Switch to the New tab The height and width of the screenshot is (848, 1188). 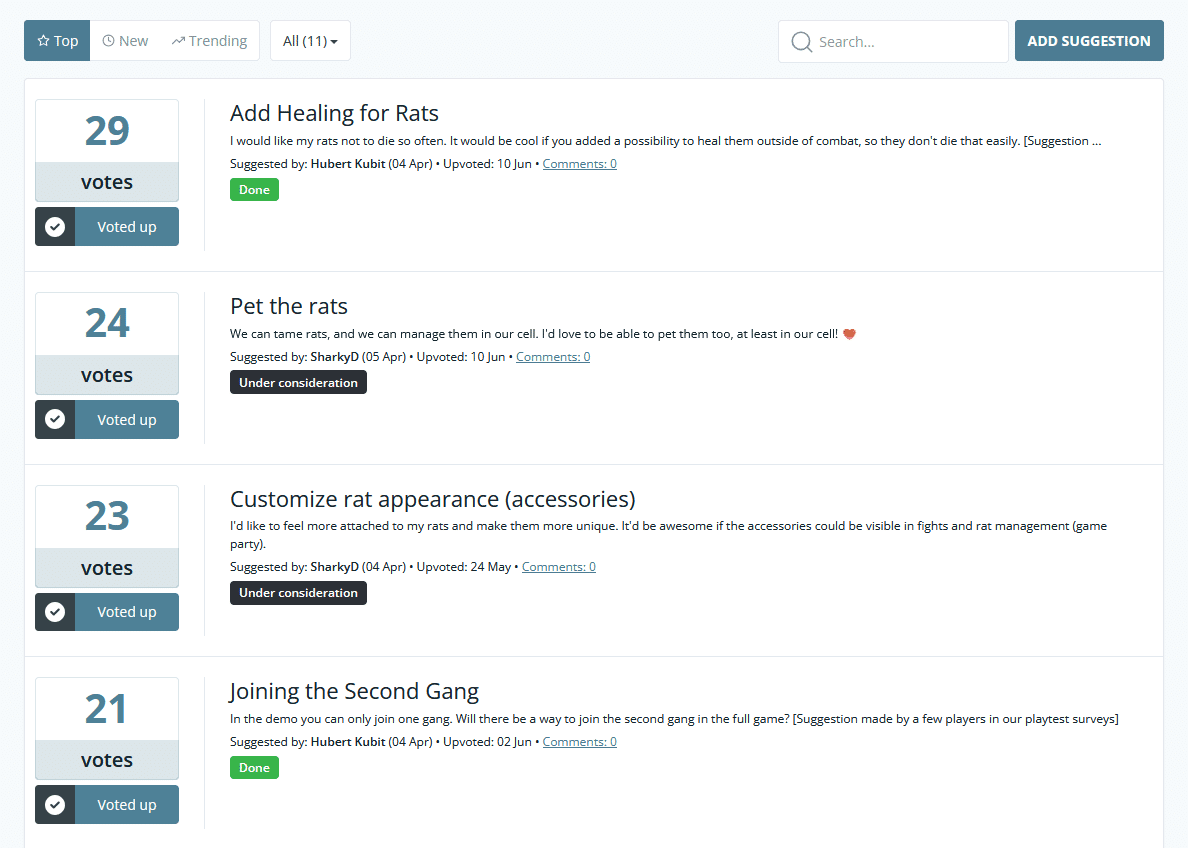point(126,41)
